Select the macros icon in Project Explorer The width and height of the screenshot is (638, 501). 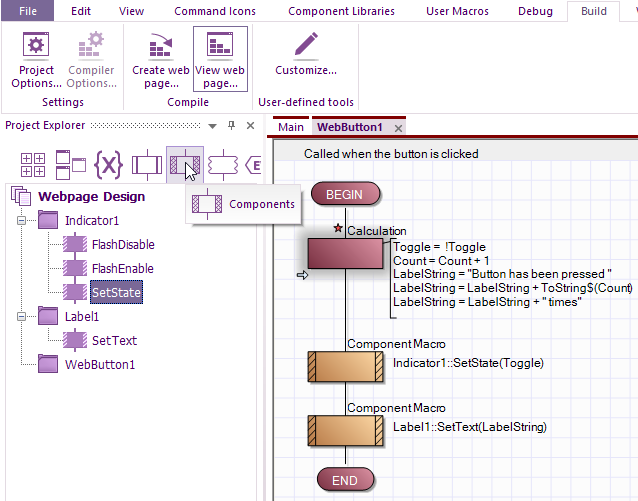click(147, 165)
